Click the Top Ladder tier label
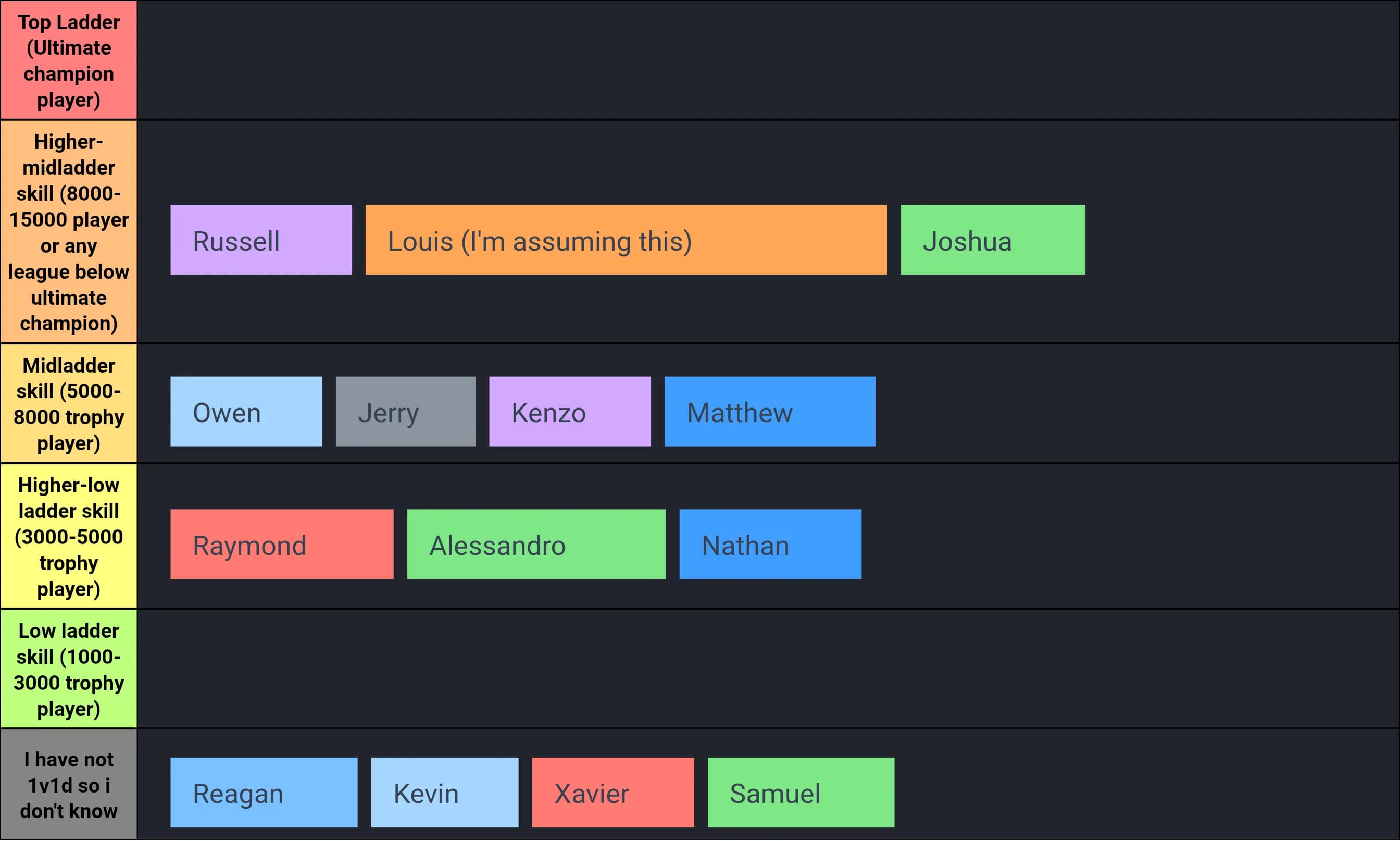Viewport: 1400px width, 841px height. pos(69,60)
